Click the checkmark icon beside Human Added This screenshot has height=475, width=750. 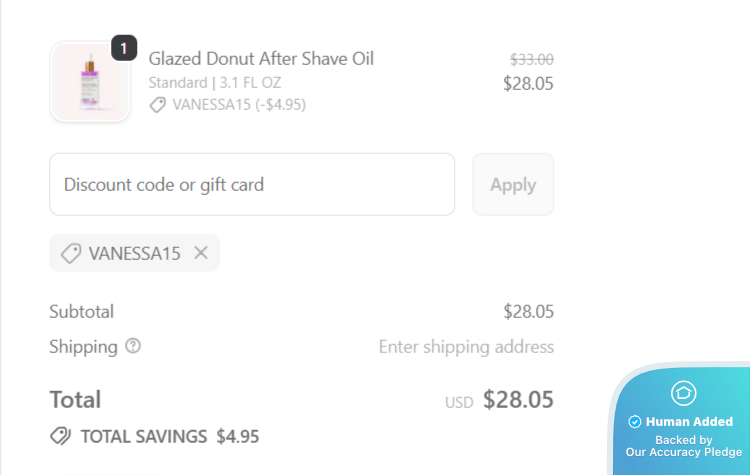(x=634, y=422)
